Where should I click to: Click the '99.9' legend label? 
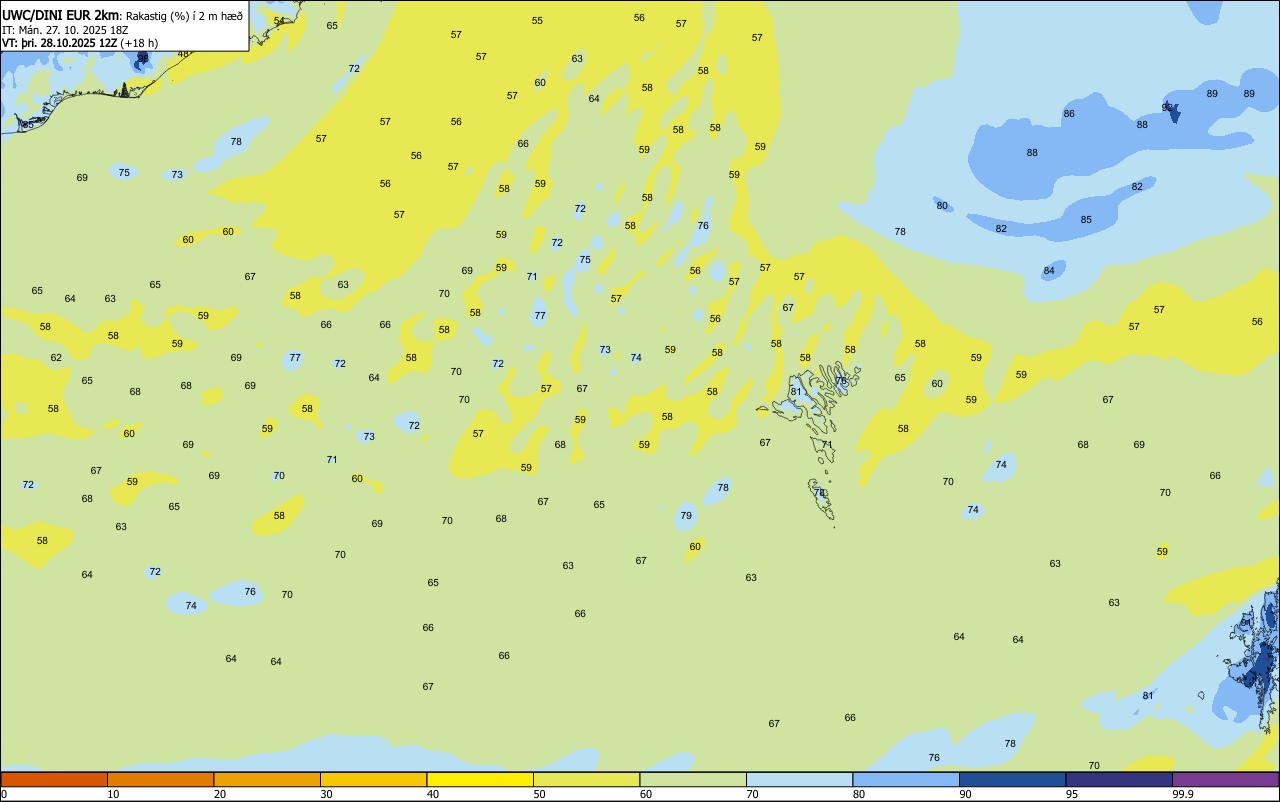(x=1183, y=794)
